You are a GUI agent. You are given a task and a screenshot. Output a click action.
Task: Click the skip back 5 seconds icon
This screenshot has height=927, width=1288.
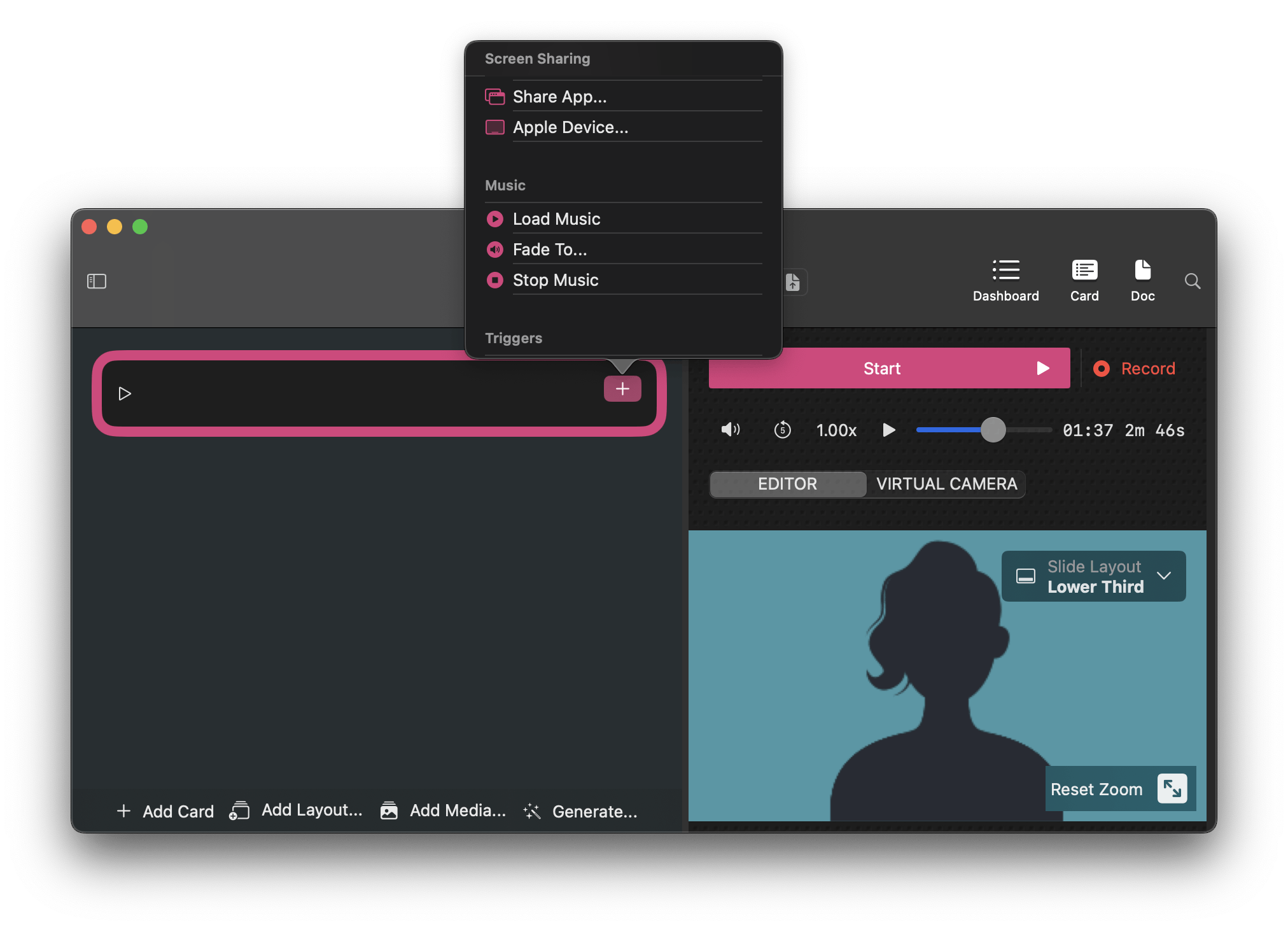pyautogui.click(x=782, y=430)
